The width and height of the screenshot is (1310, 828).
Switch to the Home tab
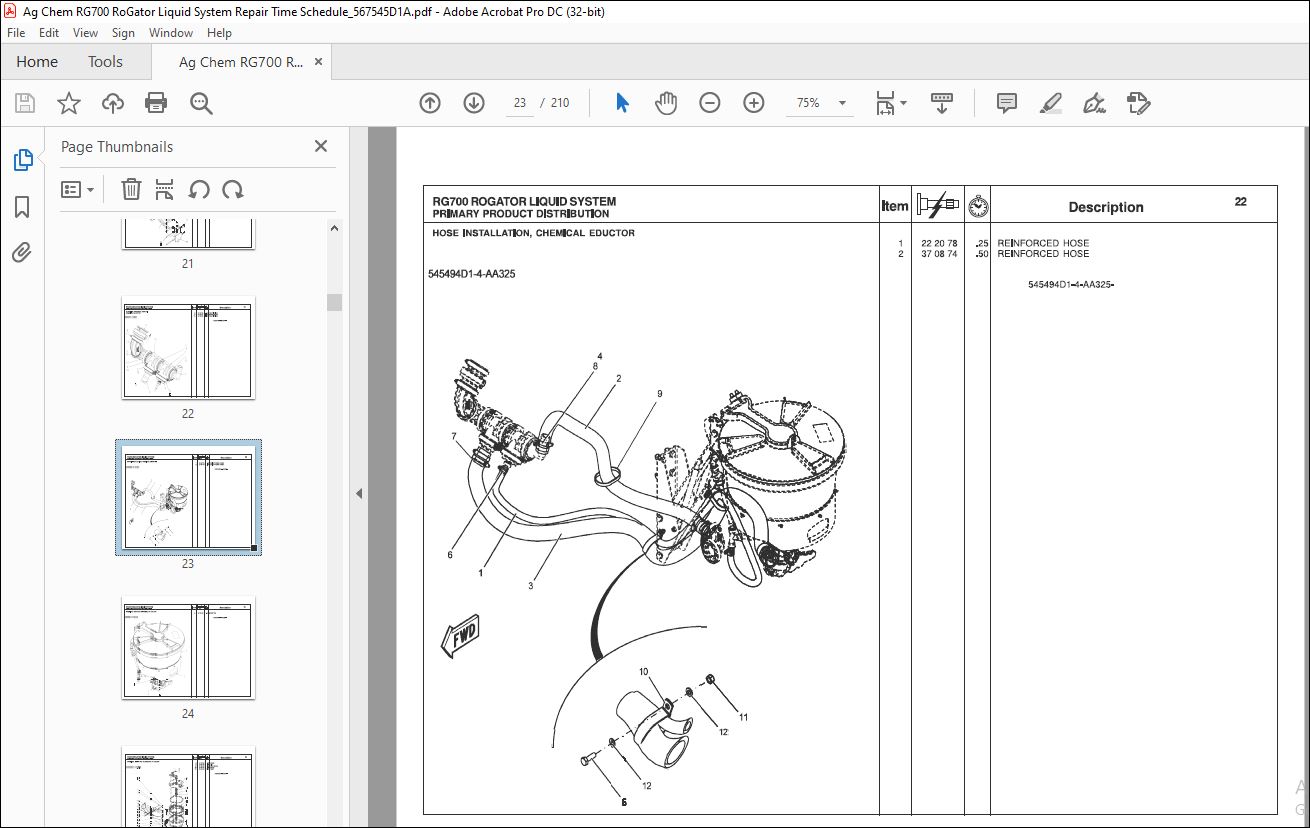[x=37, y=62]
